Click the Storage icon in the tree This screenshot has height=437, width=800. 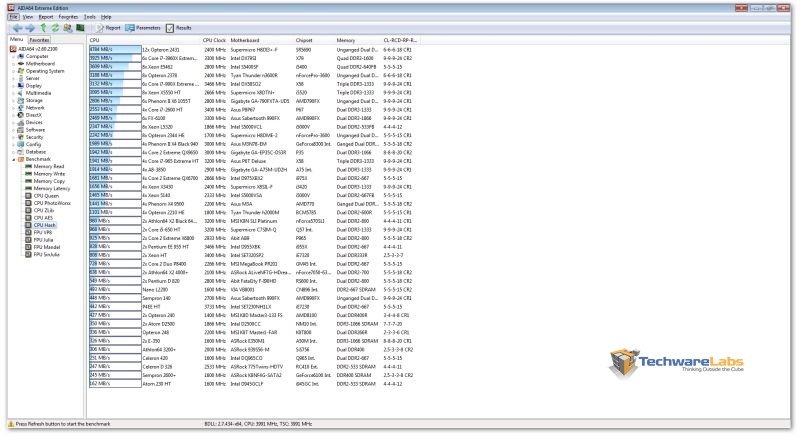pyautogui.click(x=21, y=100)
